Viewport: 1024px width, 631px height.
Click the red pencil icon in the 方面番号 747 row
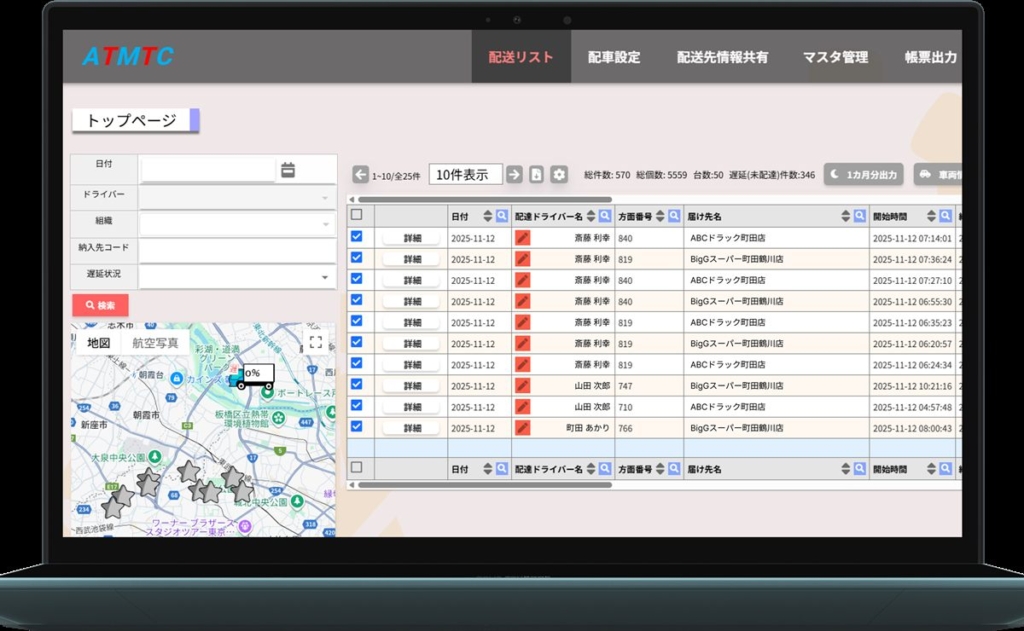coord(522,385)
